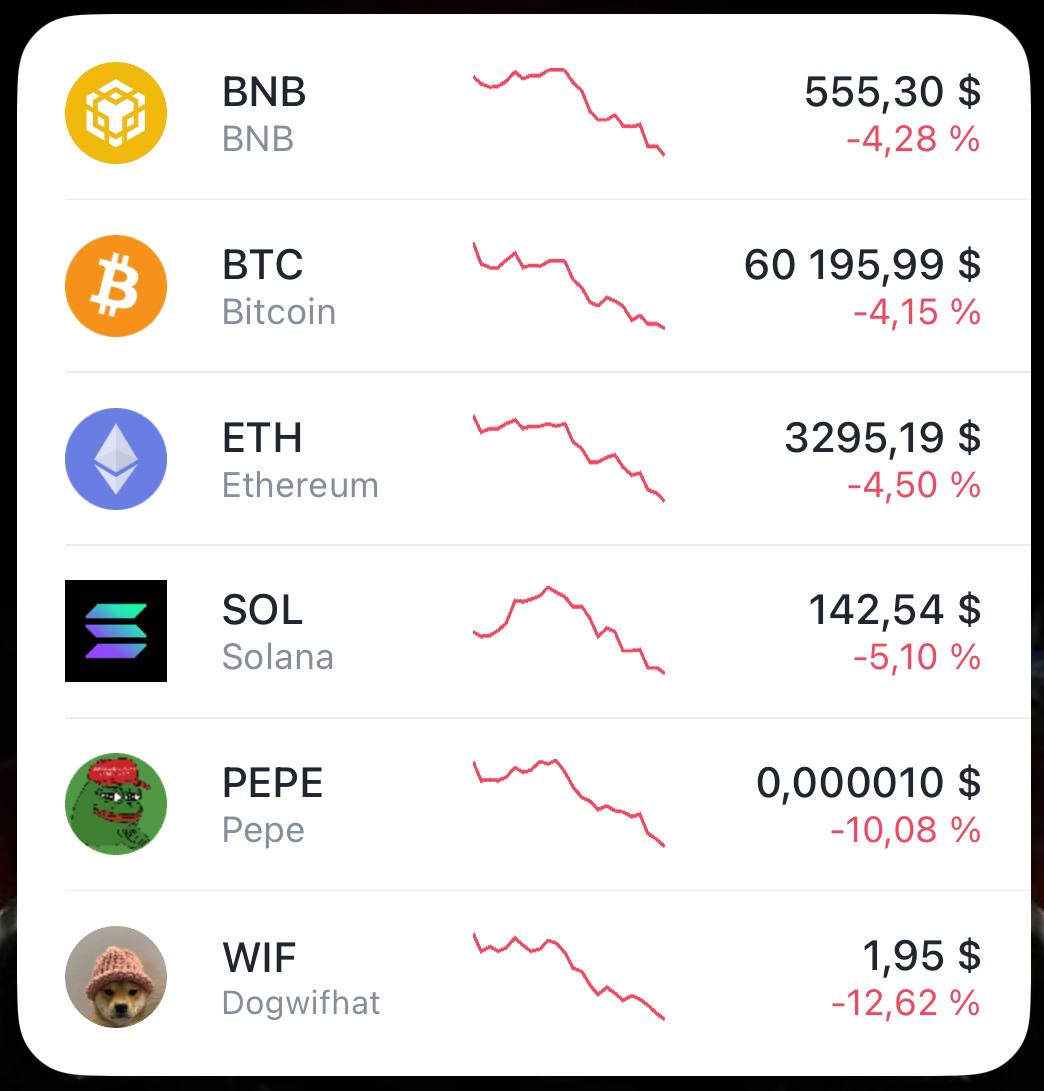Tap the 555,30 $ BNB price
The width and height of the screenshot is (1044, 1091).
[x=892, y=93]
